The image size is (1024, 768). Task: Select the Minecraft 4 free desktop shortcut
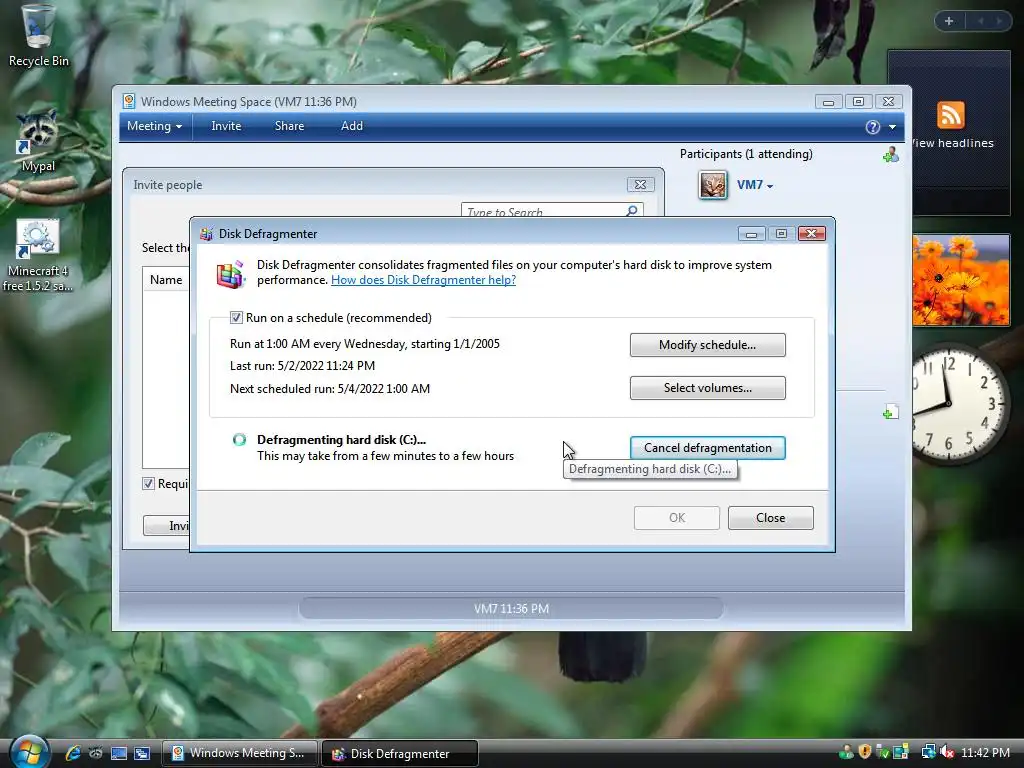38,255
